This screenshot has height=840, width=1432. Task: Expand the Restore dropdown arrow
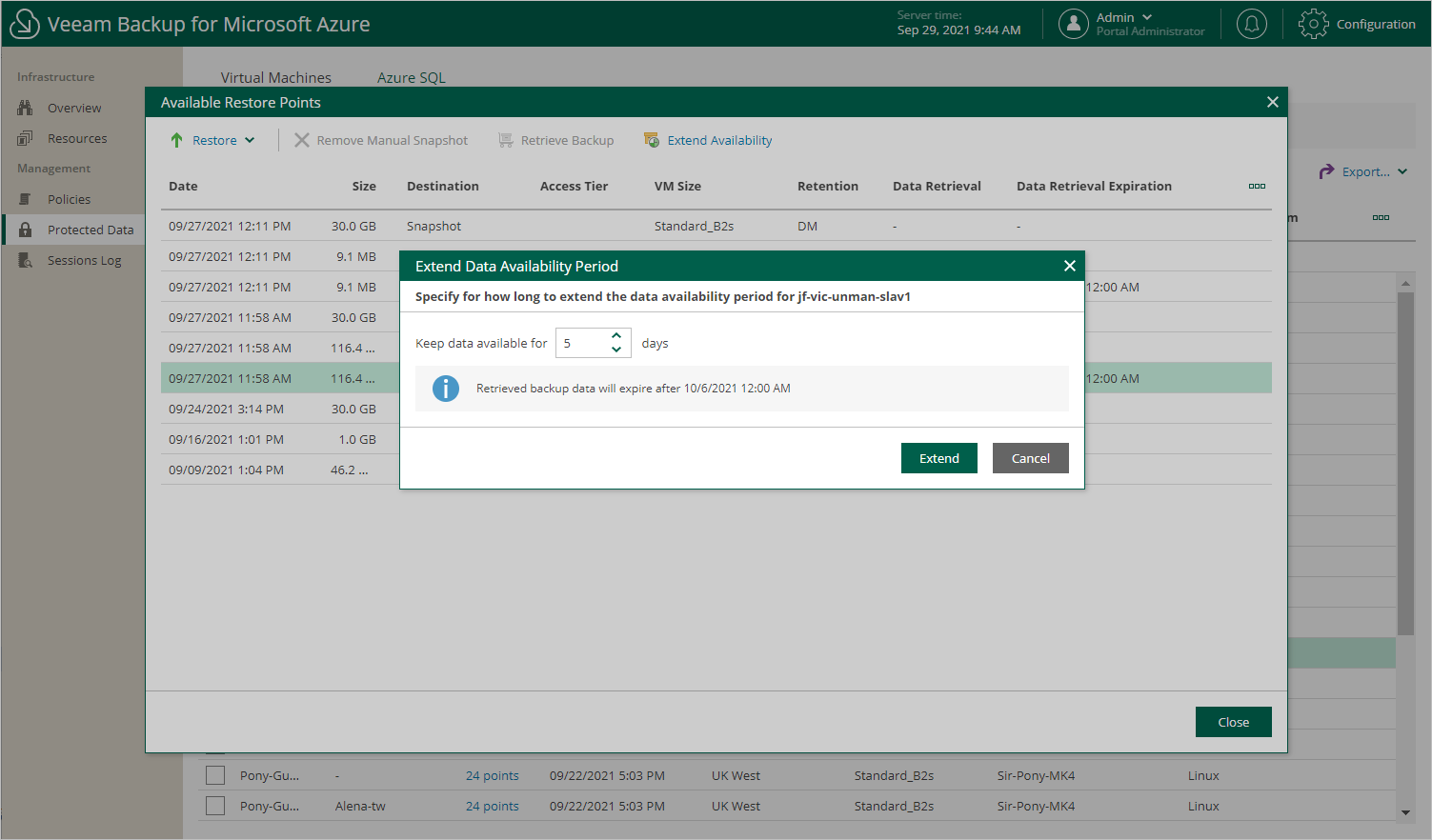tap(250, 140)
